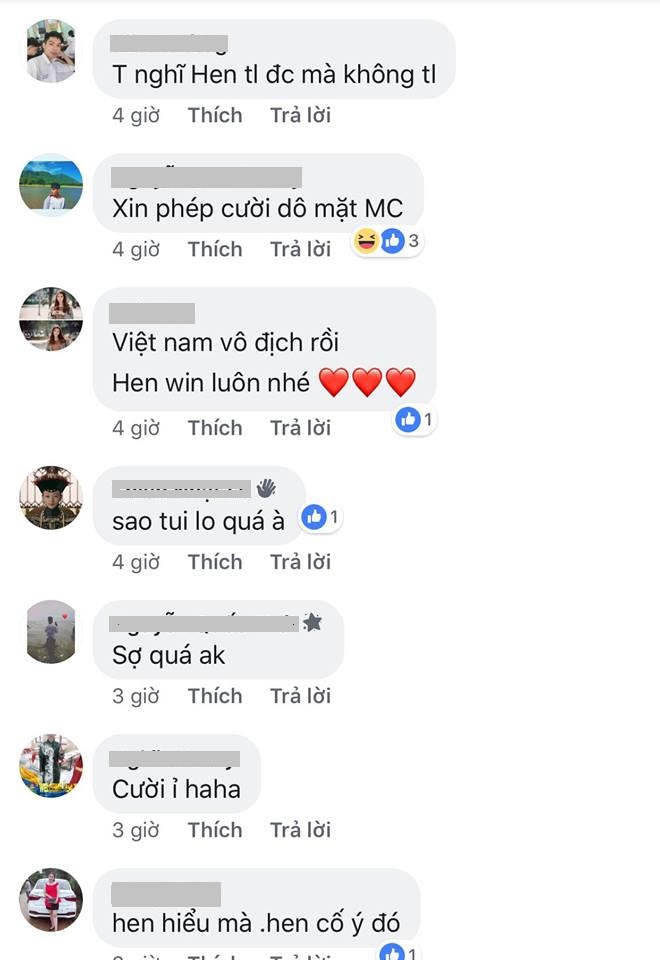The height and width of the screenshot is (960, 660).
Task: Reply to 'Xin phép cười dô mặt MC' comment
Action: 301,249
